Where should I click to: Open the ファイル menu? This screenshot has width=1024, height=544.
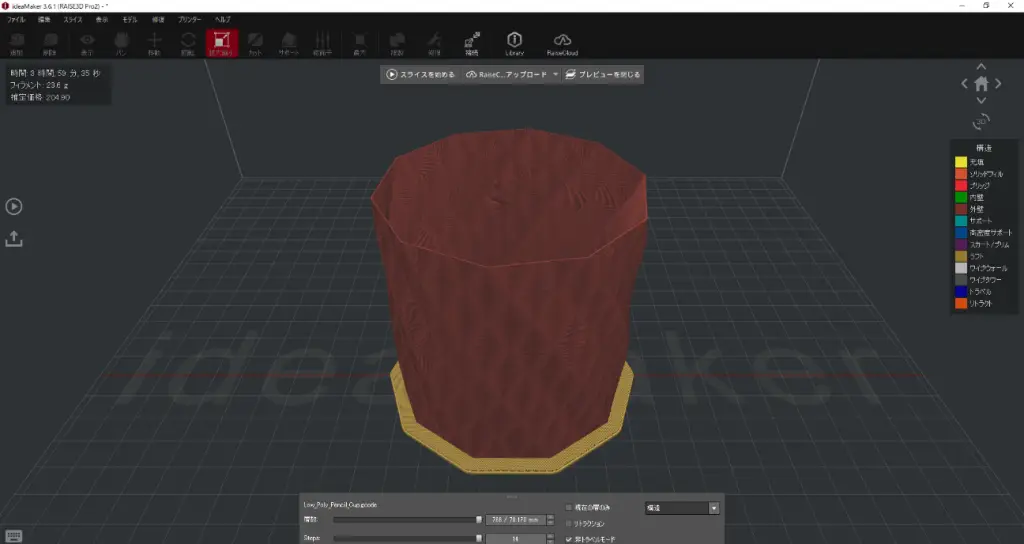coord(17,19)
